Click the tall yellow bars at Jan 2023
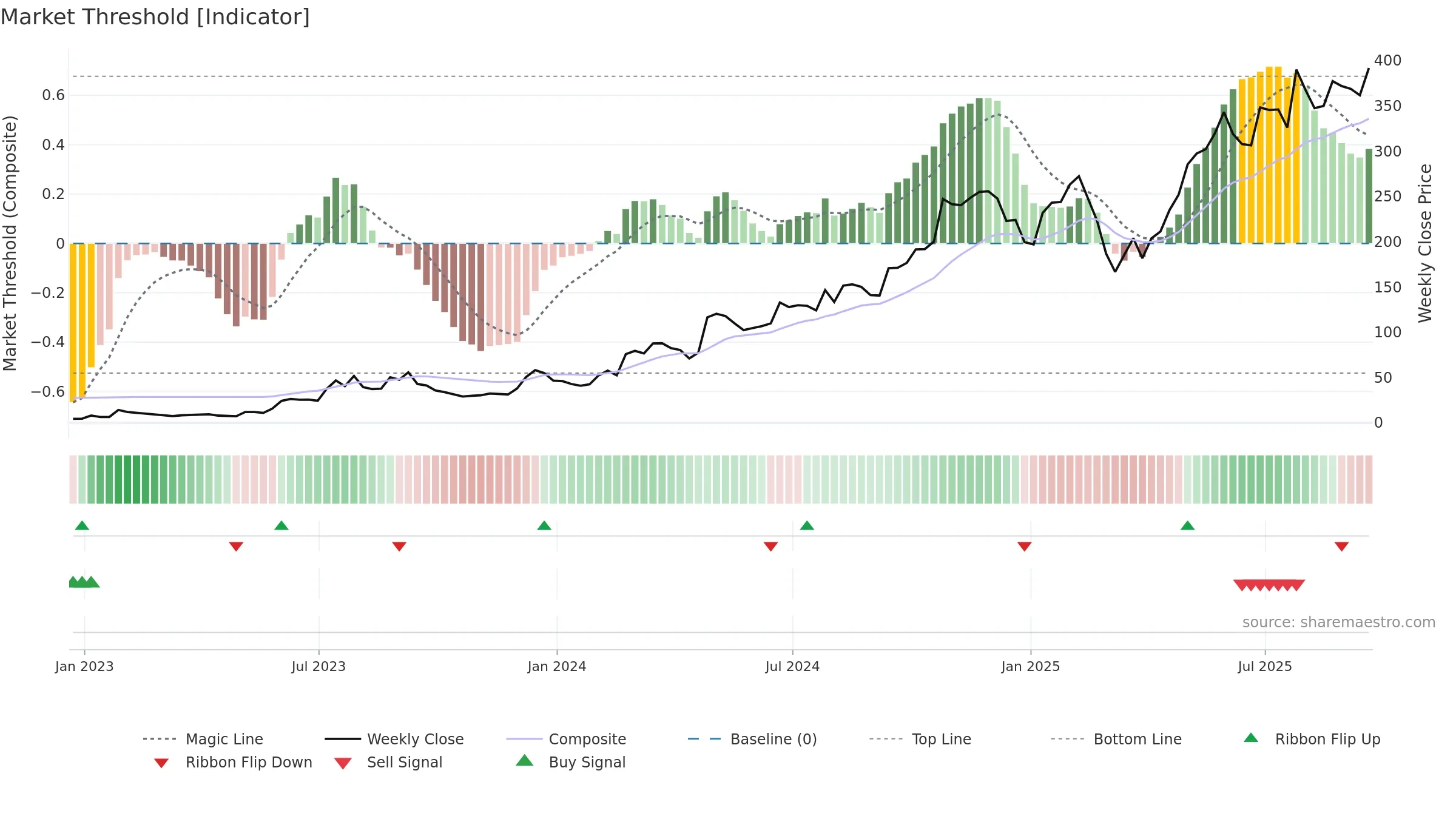1456x819 pixels. pos(82,322)
